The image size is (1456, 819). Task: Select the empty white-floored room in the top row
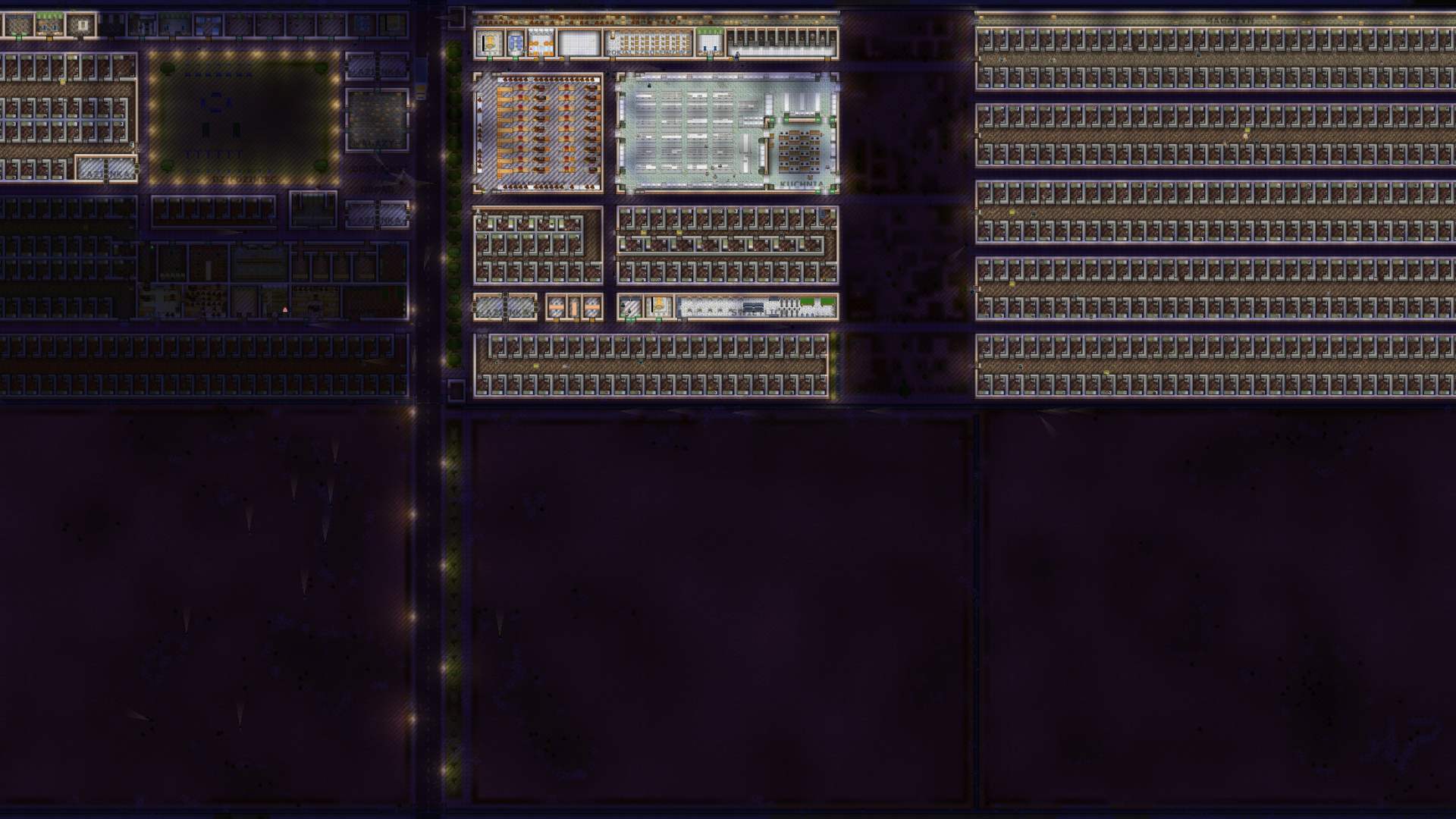579,43
